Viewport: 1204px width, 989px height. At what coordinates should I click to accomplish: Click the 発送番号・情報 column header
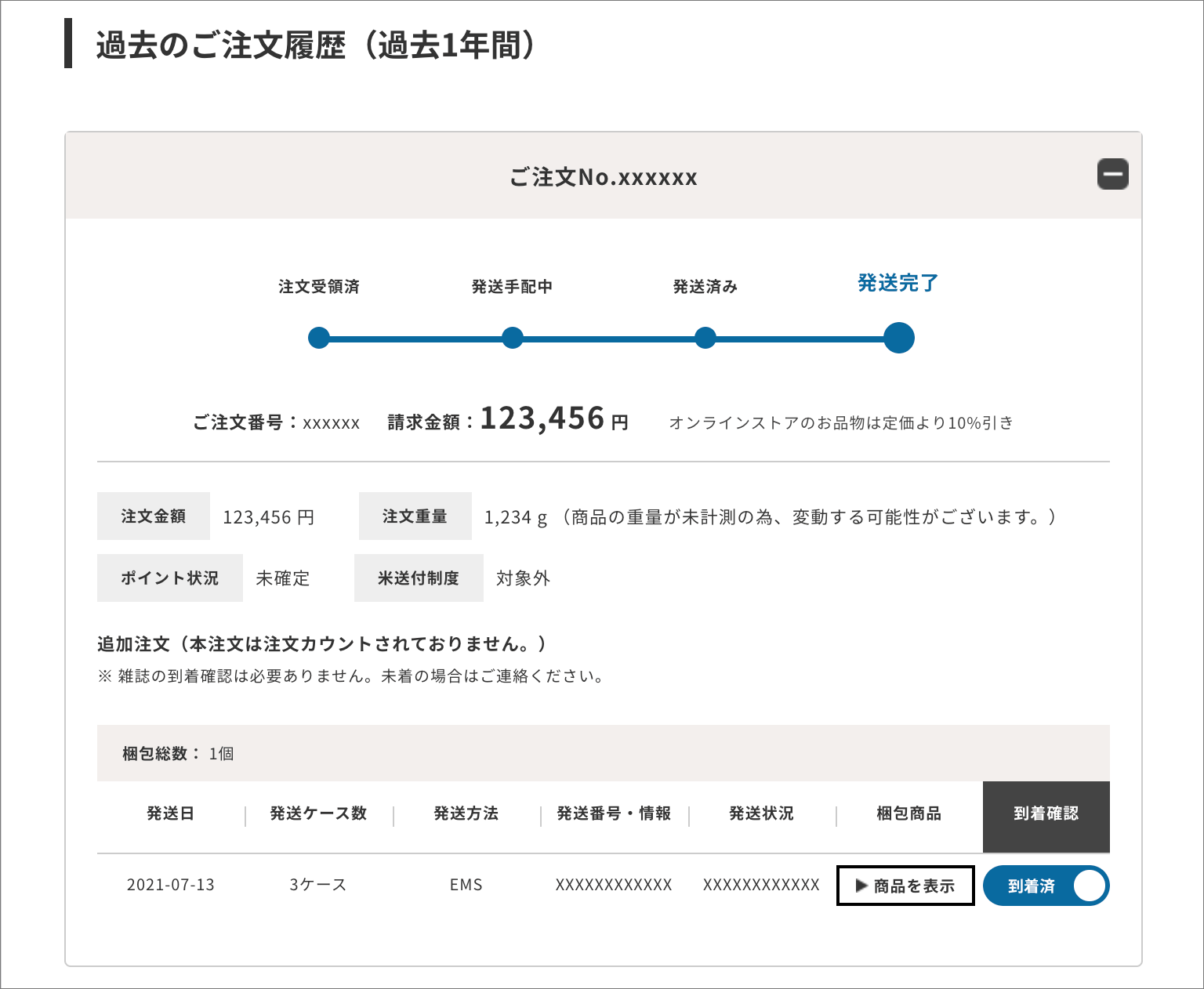pyautogui.click(x=614, y=813)
